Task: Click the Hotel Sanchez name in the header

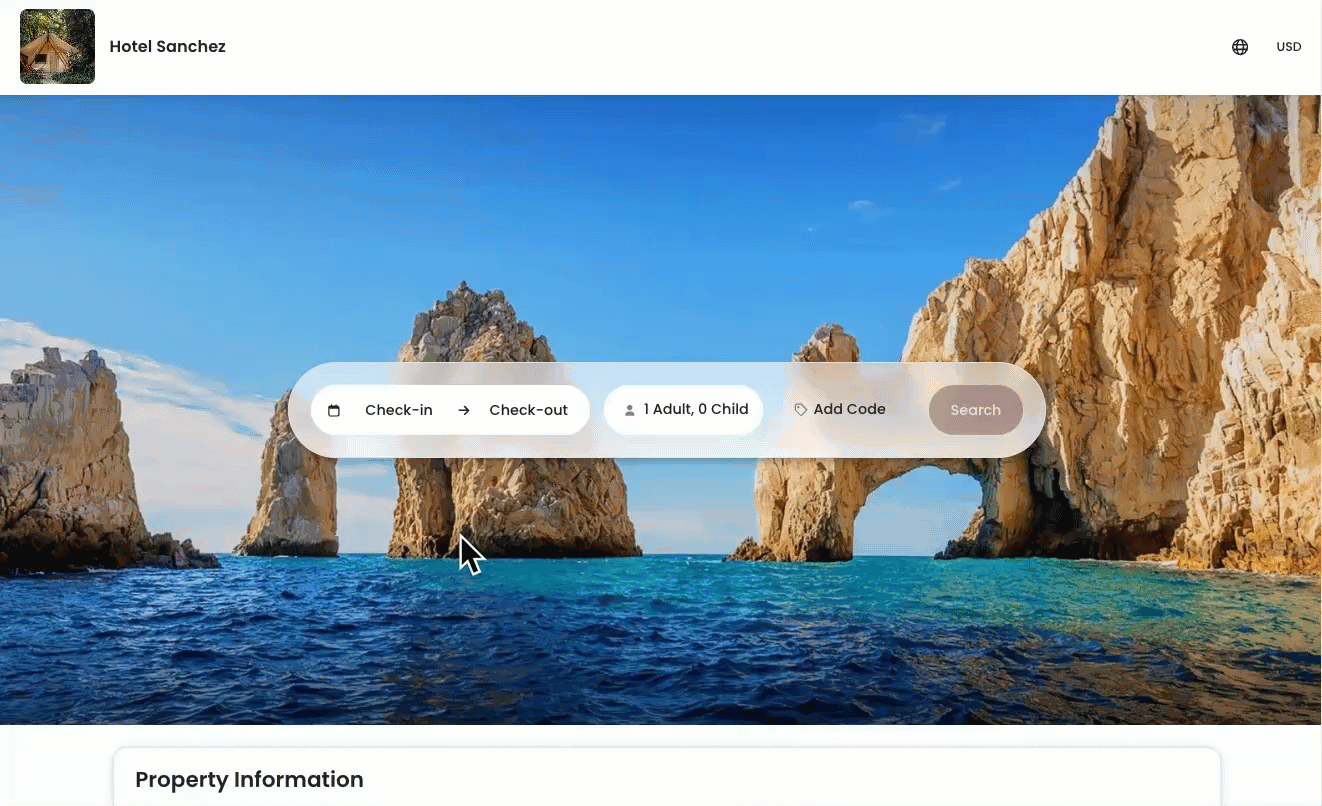Action: pos(168,47)
